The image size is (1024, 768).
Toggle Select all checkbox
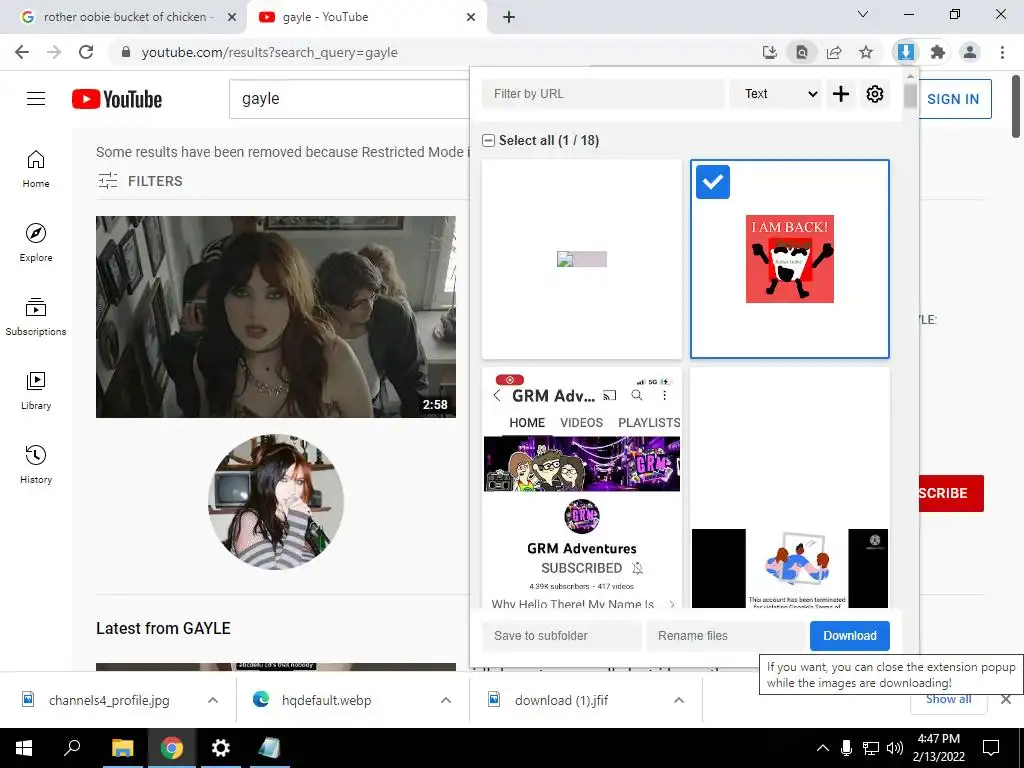(488, 140)
